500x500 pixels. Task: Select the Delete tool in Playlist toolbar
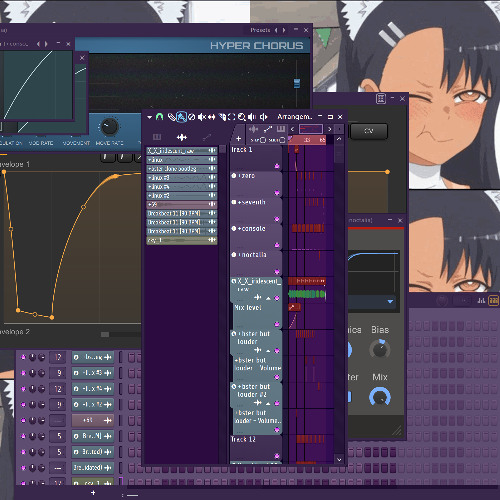pos(191,117)
